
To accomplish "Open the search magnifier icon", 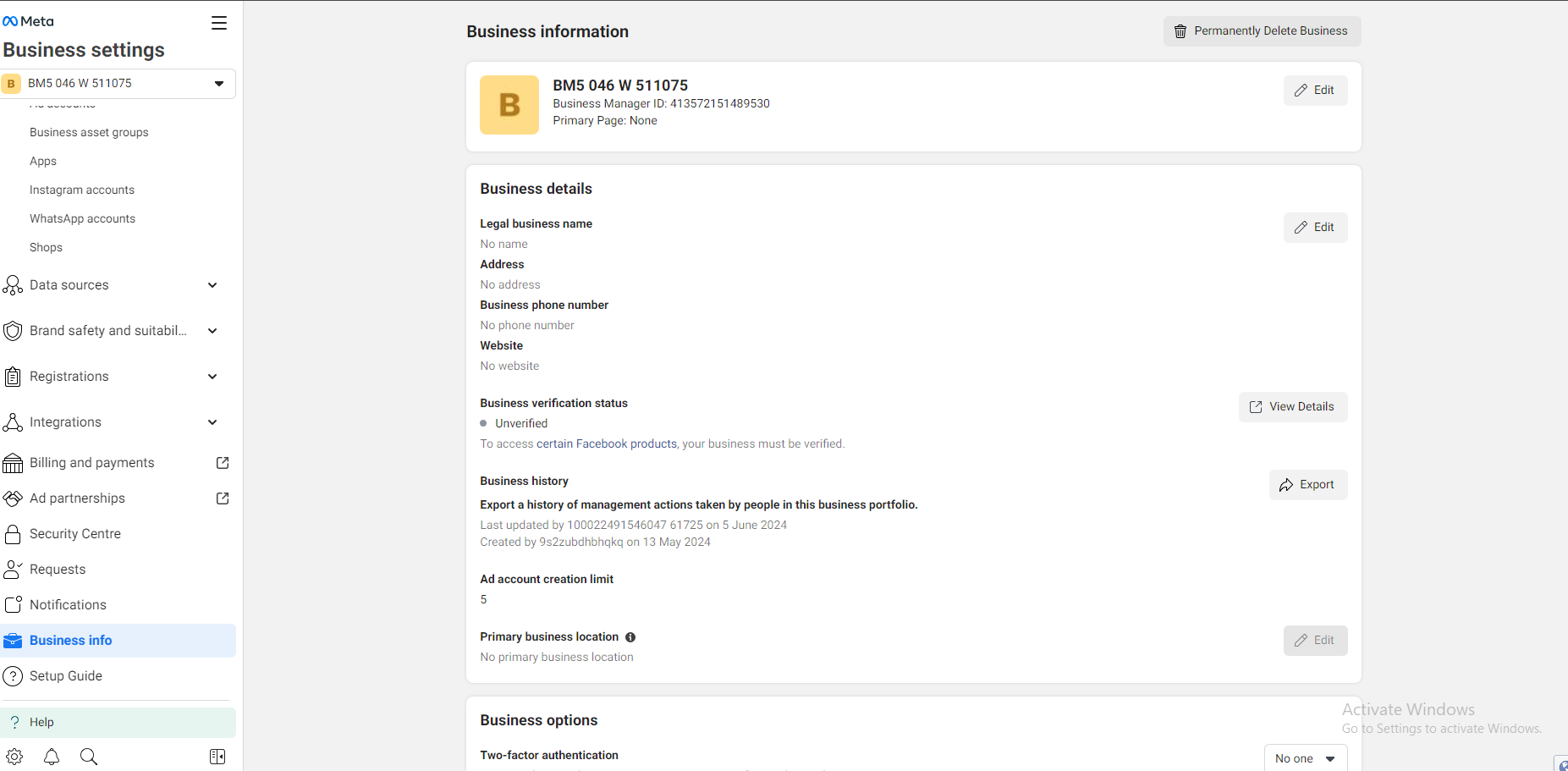I will point(89,757).
